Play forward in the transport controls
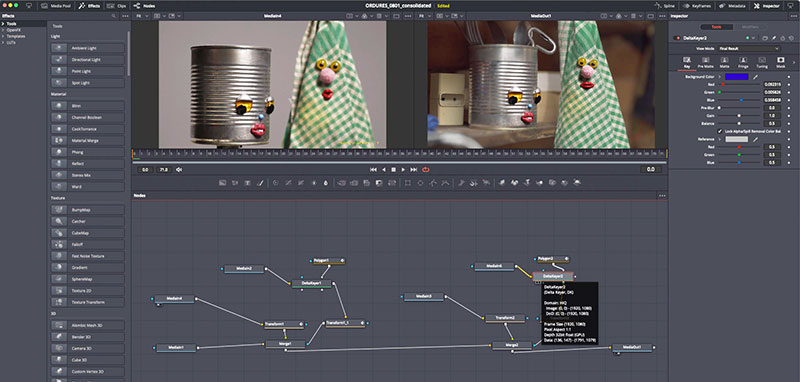 (403, 169)
